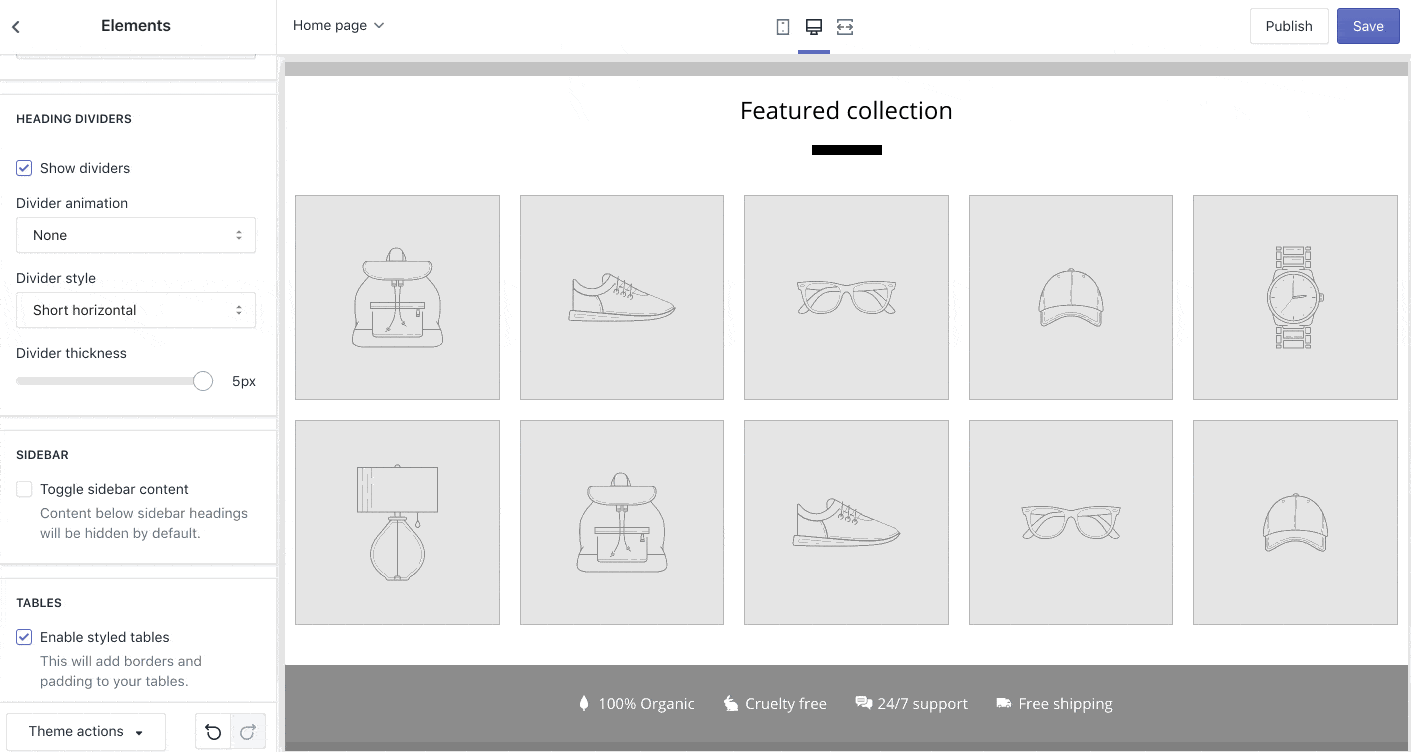This screenshot has height=752, width=1411.
Task: Click the Free shipping truck icon
Action: [x=1004, y=703]
